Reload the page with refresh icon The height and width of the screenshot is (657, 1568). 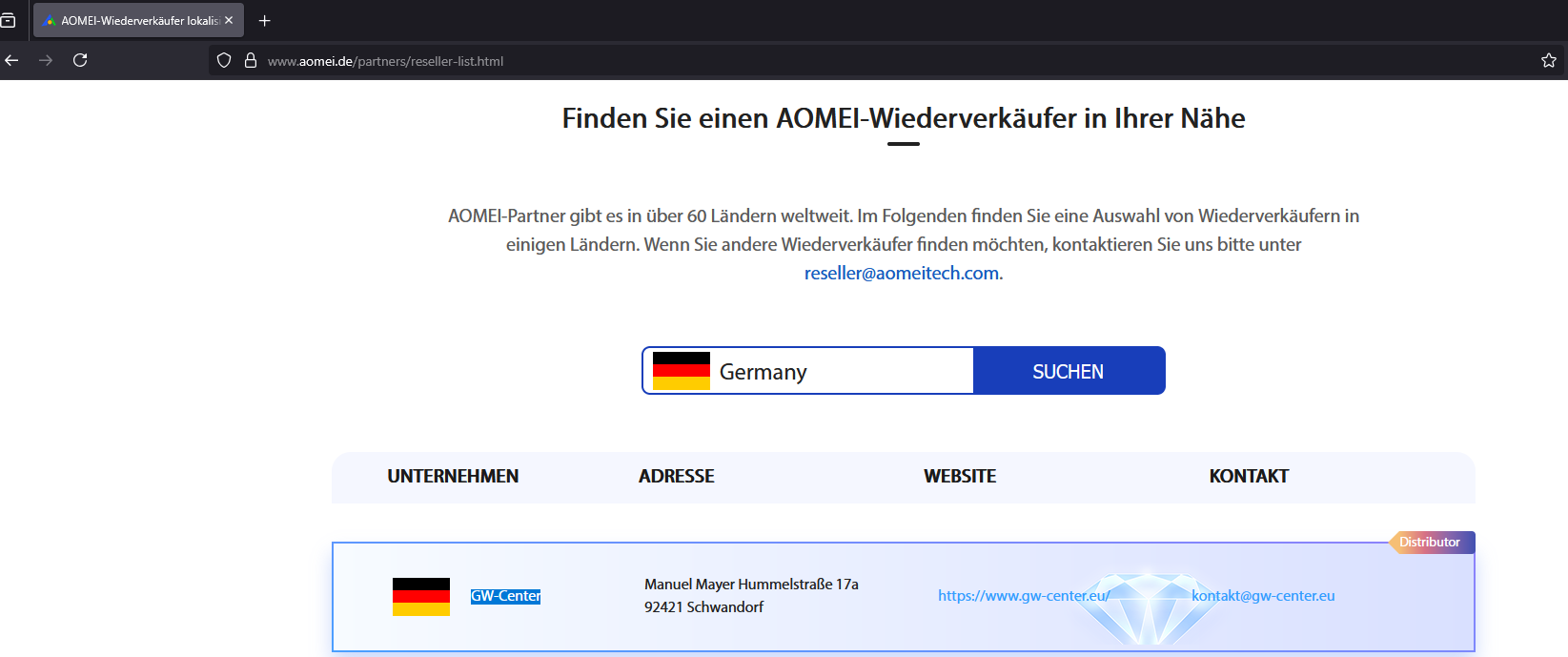pyautogui.click(x=80, y=60)
